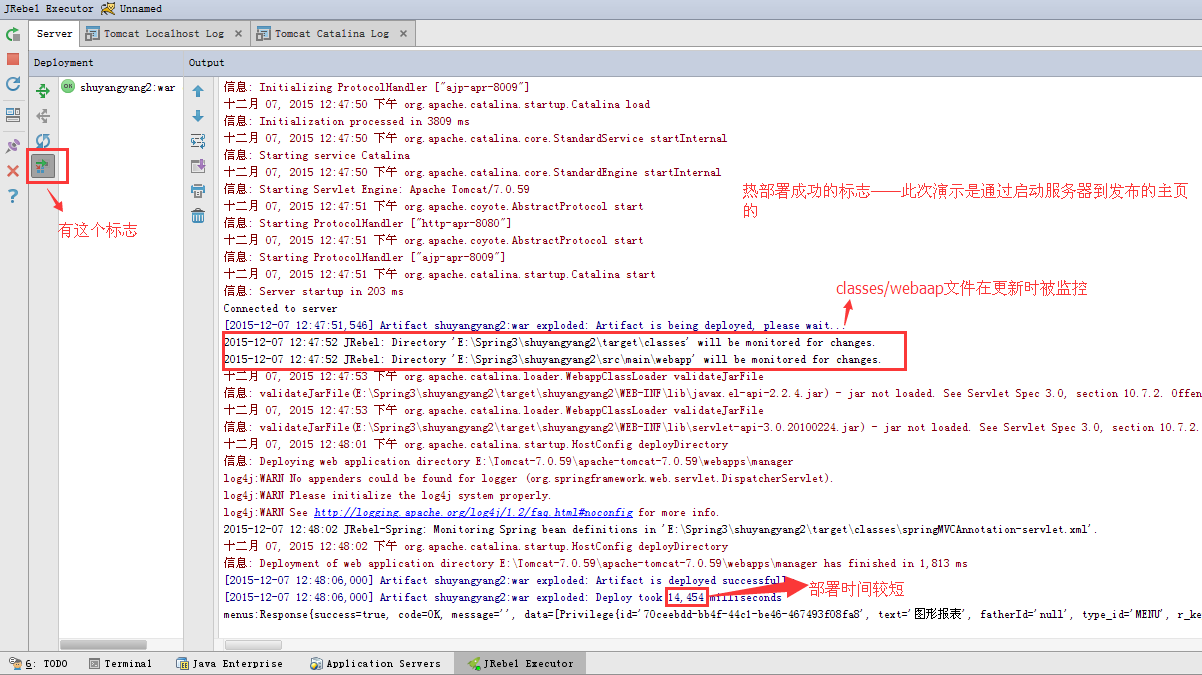Print the console output
The height and width of the screenshot is (675, 1202).
[x=198, y=191]
